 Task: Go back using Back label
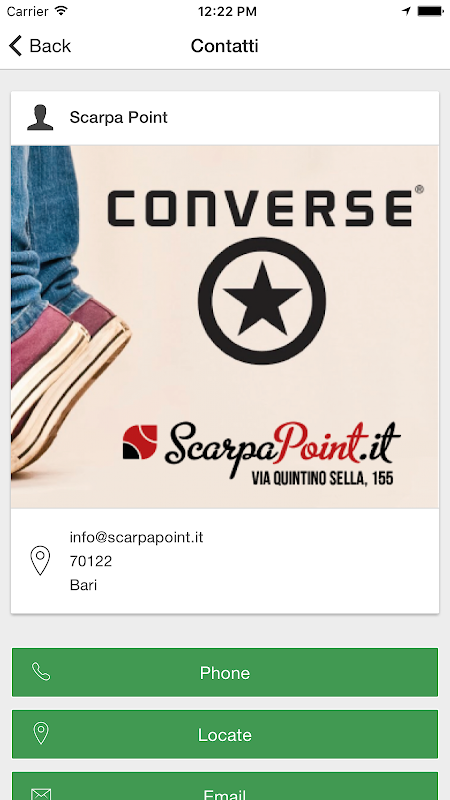click(x=50, y=46)
